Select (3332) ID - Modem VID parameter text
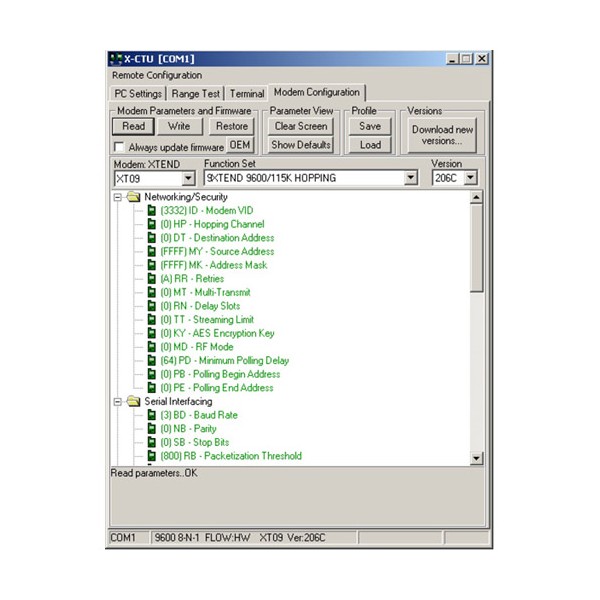Screen dimensions: 600x600 pos(207,210)
